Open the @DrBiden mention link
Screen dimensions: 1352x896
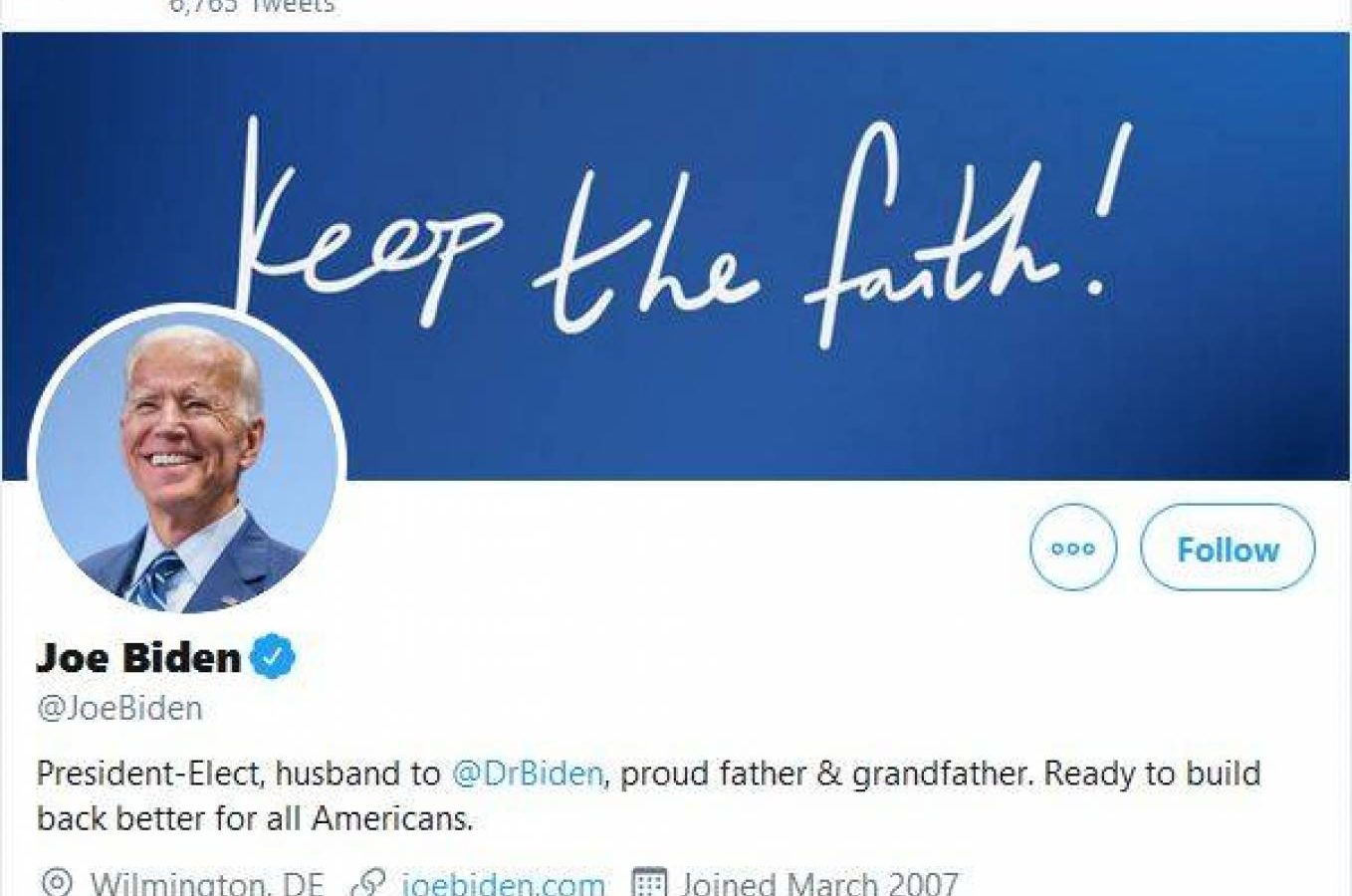pos(528,774)
